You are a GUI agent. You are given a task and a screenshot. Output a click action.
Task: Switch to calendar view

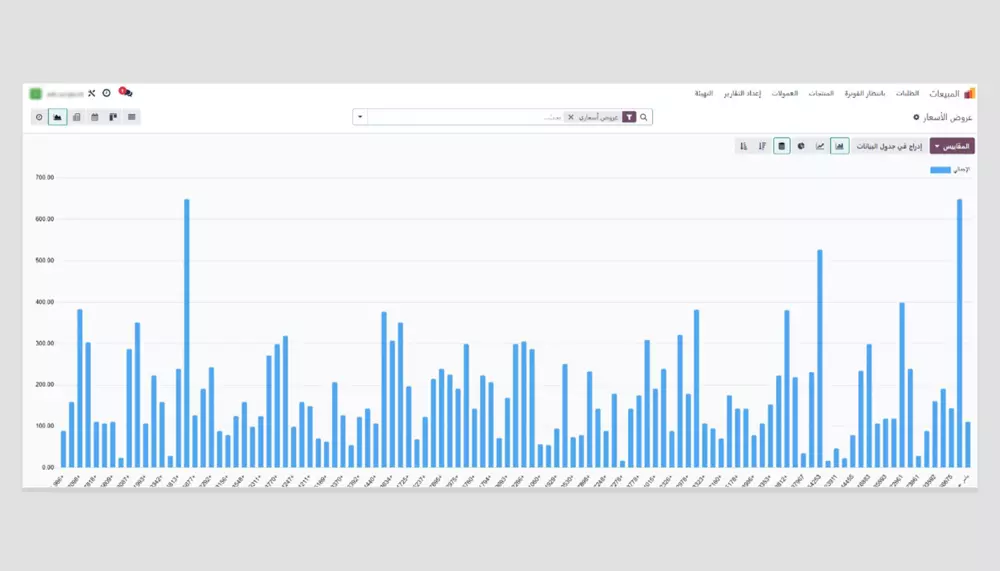point(94,117)
